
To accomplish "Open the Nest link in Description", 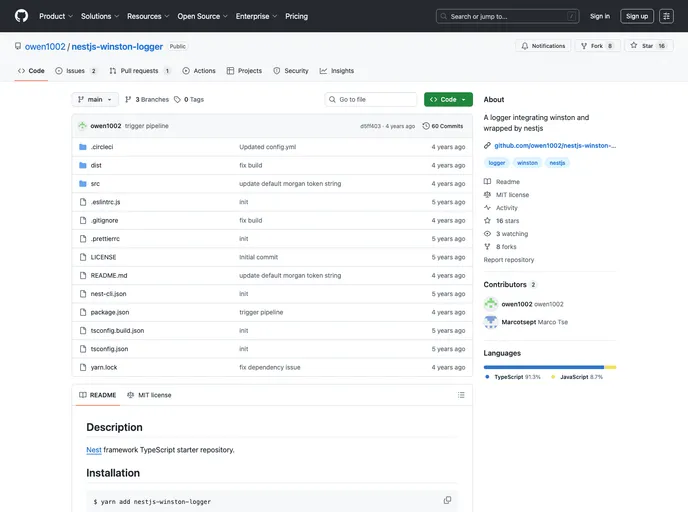I will (x=93, y=450).
